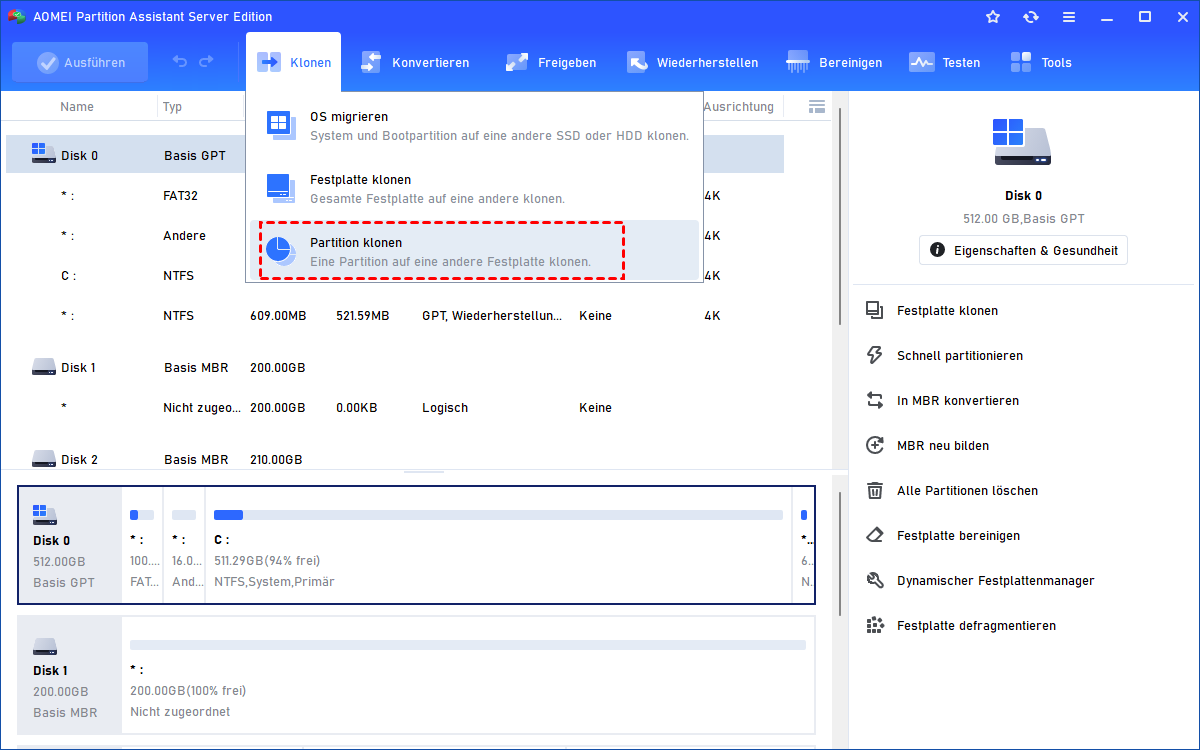
Task: Click Dynamischer Festplattenmanager option
Action: tap(996, 581)
